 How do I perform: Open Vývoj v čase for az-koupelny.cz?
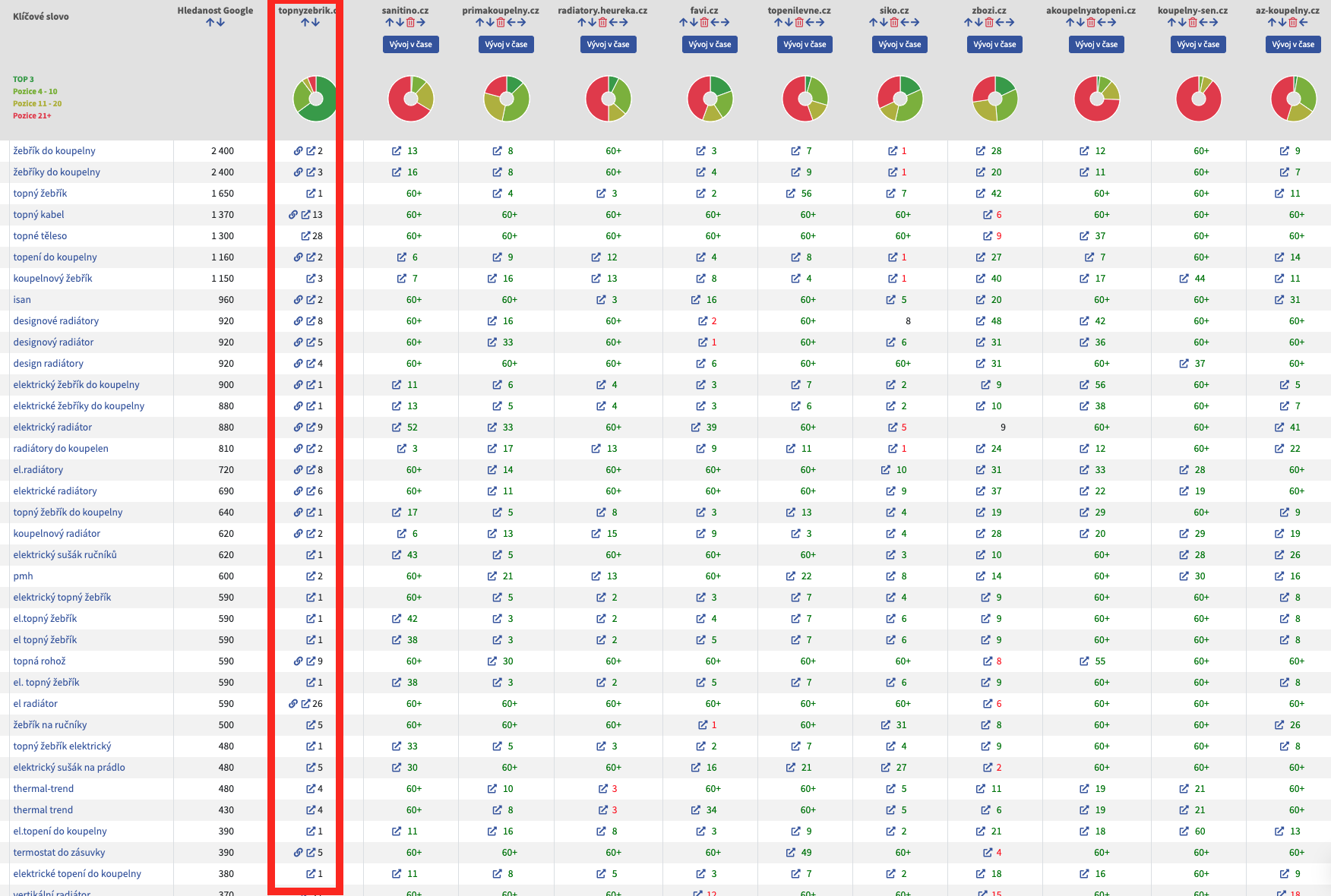point(1293,44)
